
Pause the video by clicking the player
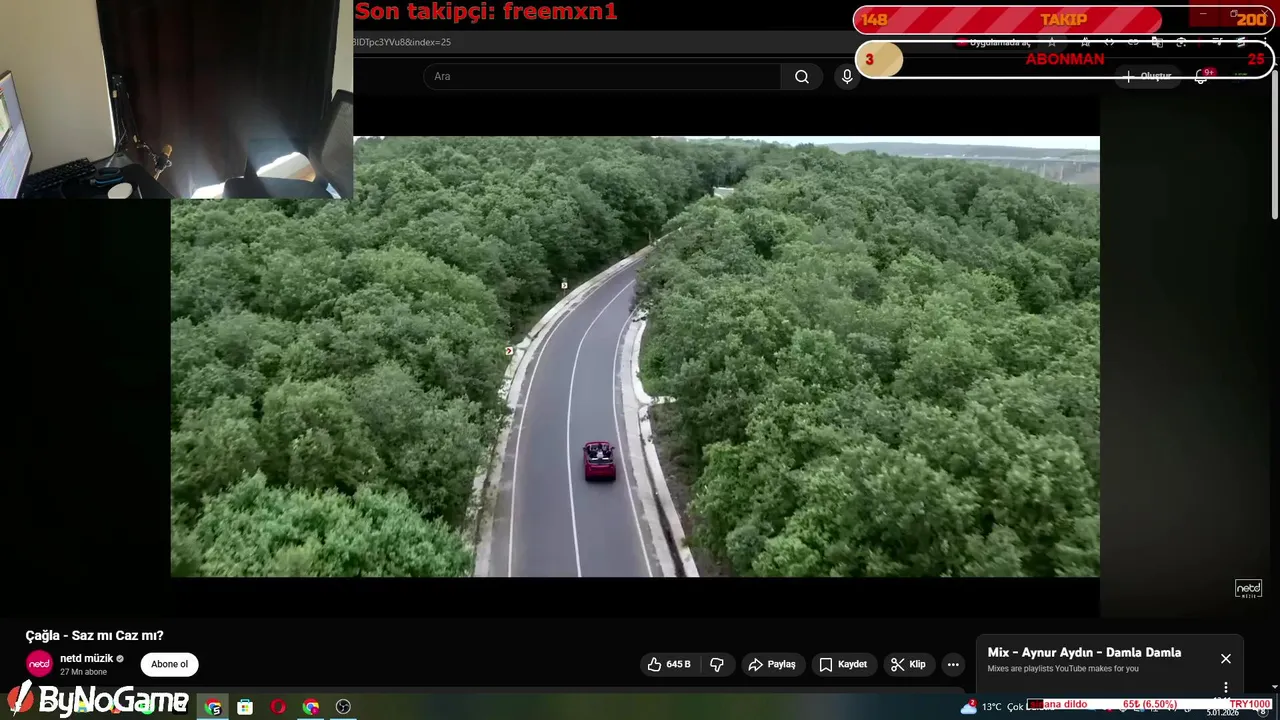635,356
